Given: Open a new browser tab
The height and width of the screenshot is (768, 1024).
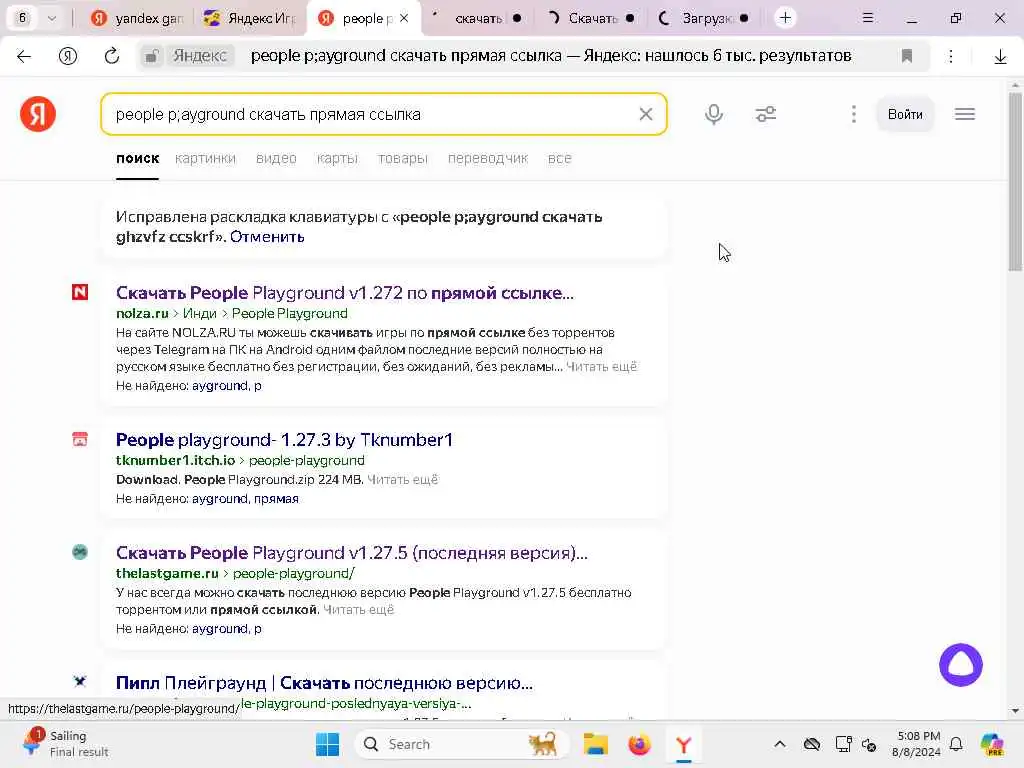Looking at the screenshot, I should pyautogui.click(x=785, y=18).
